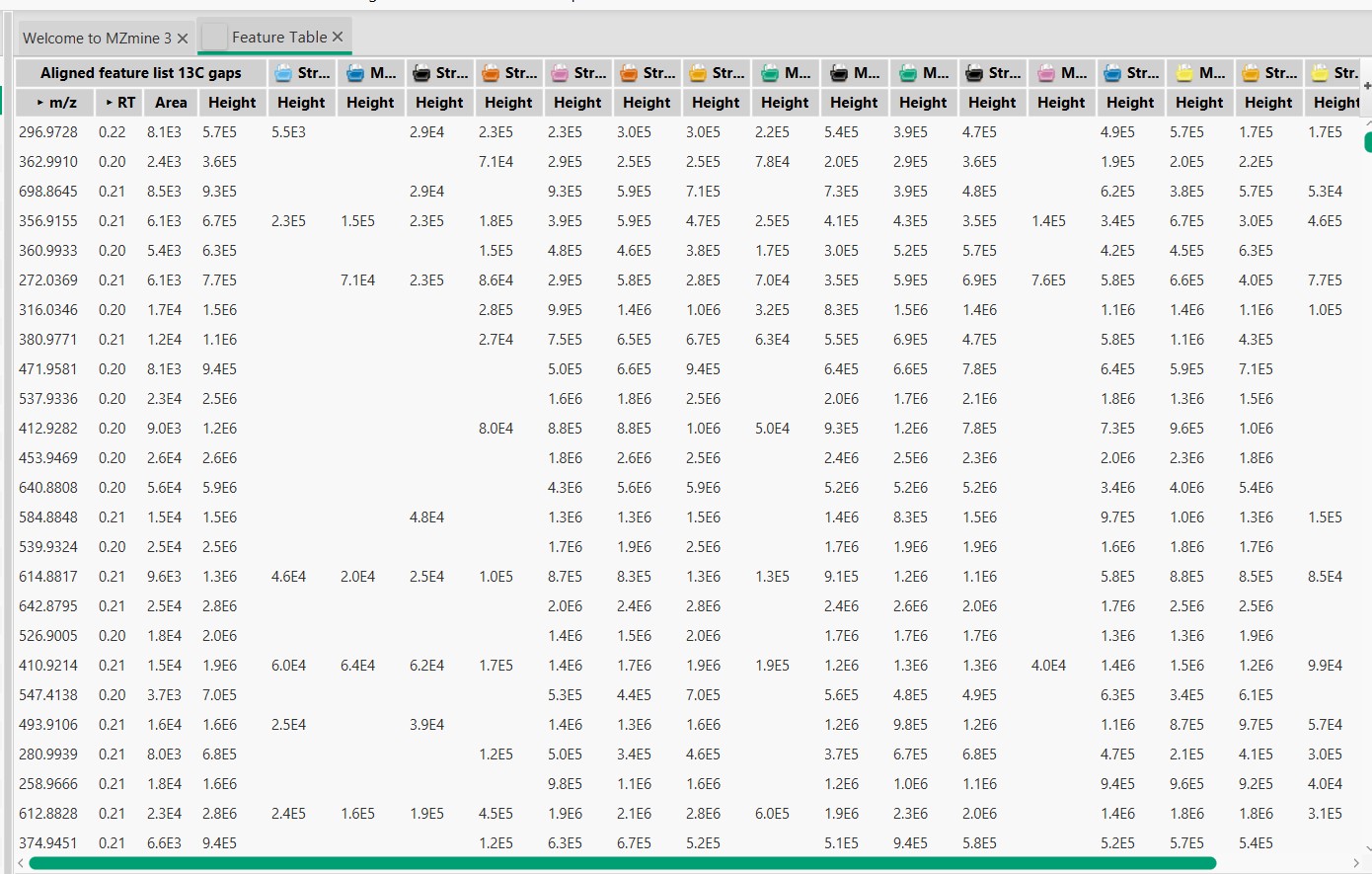Click the green horizontal scrollbar thumb
Screen dimensions: 1372x874
[622, 863]
